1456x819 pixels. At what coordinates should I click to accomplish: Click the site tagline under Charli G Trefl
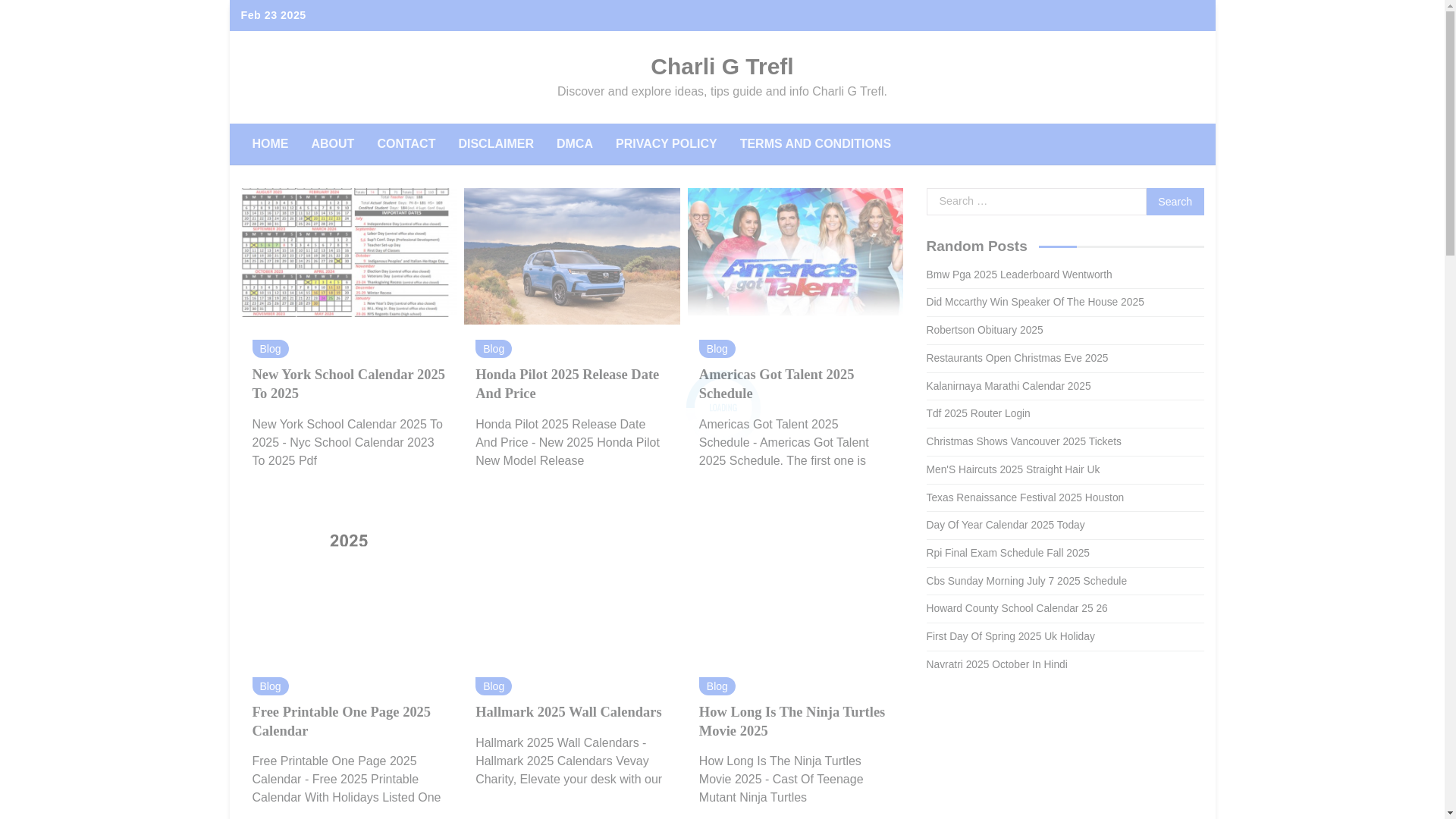[722, 92]
